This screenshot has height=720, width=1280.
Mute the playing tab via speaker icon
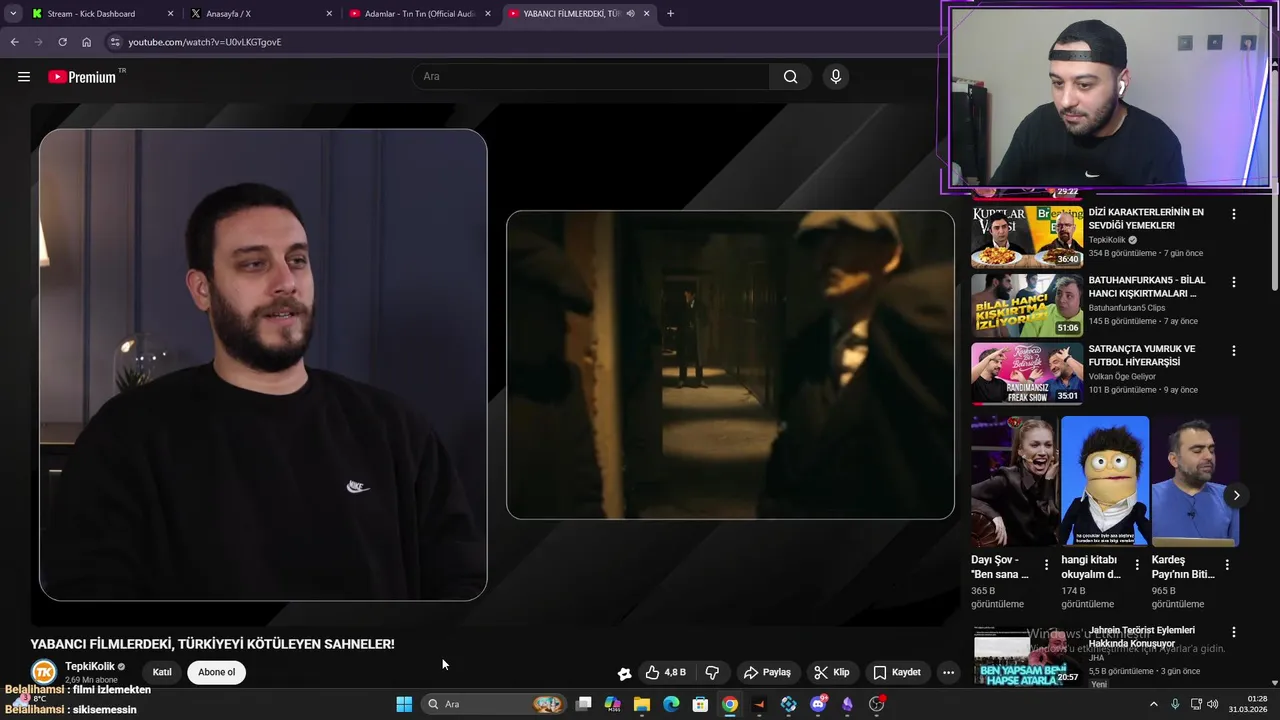coord(630,14)
